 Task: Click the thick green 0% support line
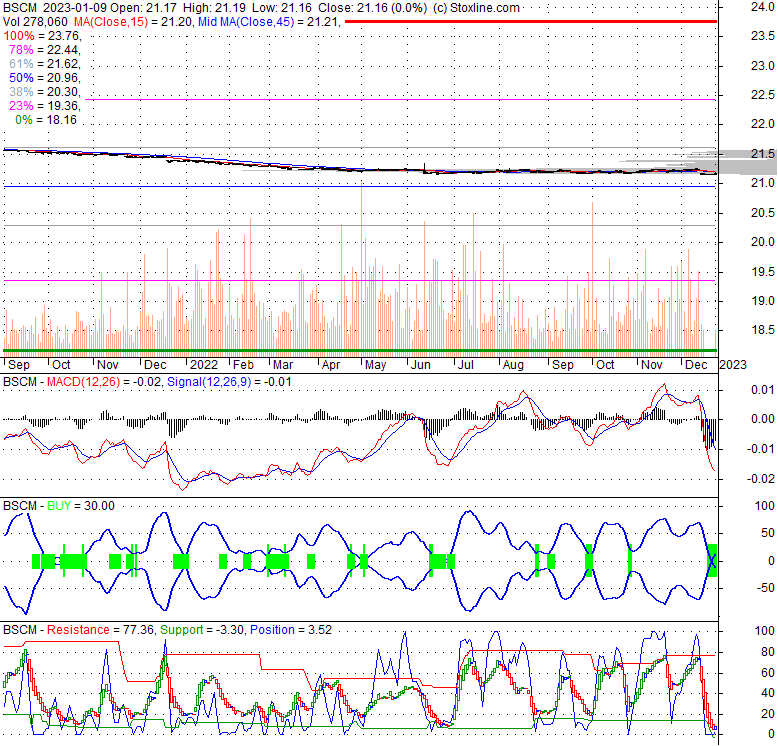[360, 351]
